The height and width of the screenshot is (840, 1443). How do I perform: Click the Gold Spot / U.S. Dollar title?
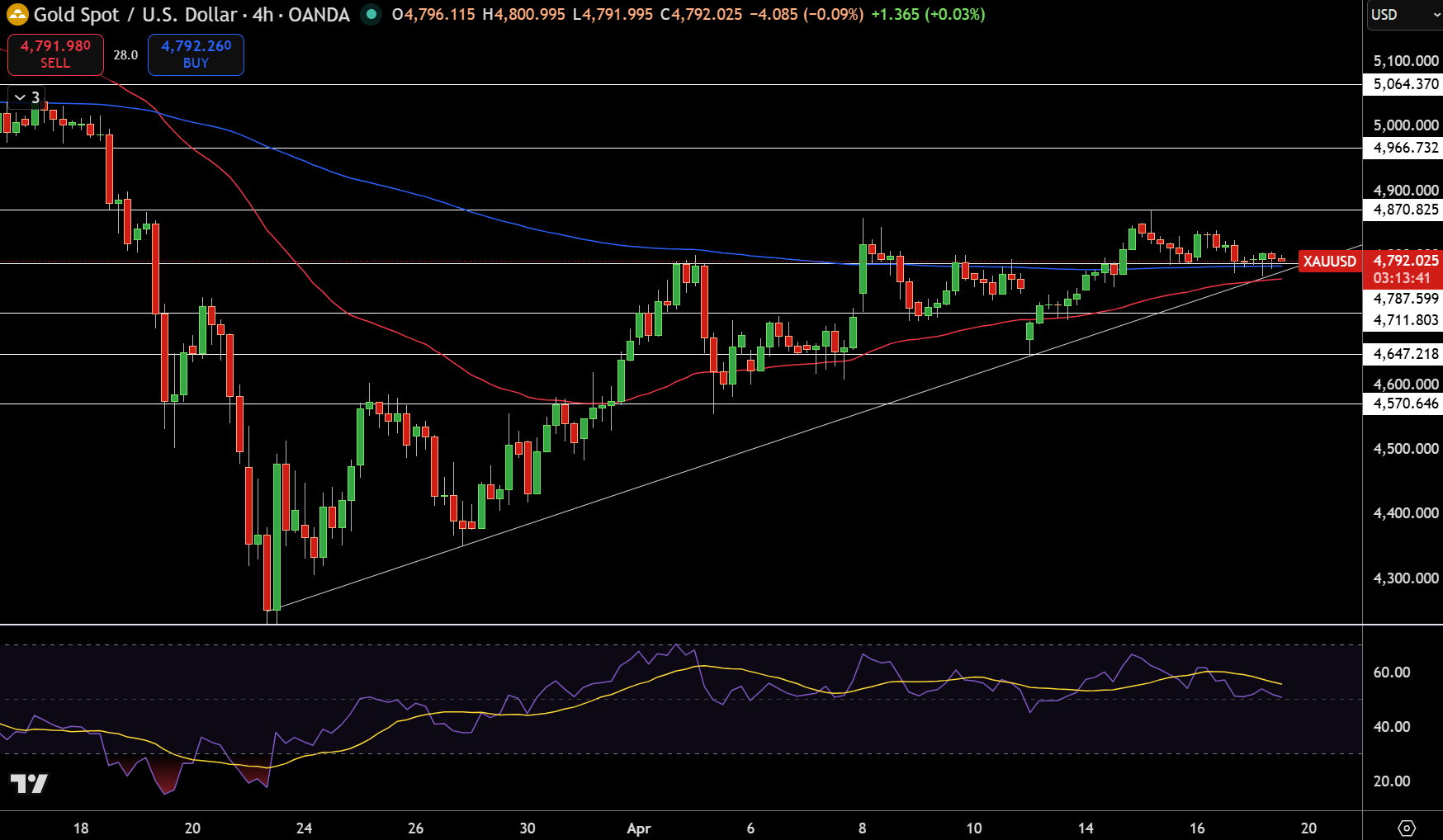click(135, 14)
